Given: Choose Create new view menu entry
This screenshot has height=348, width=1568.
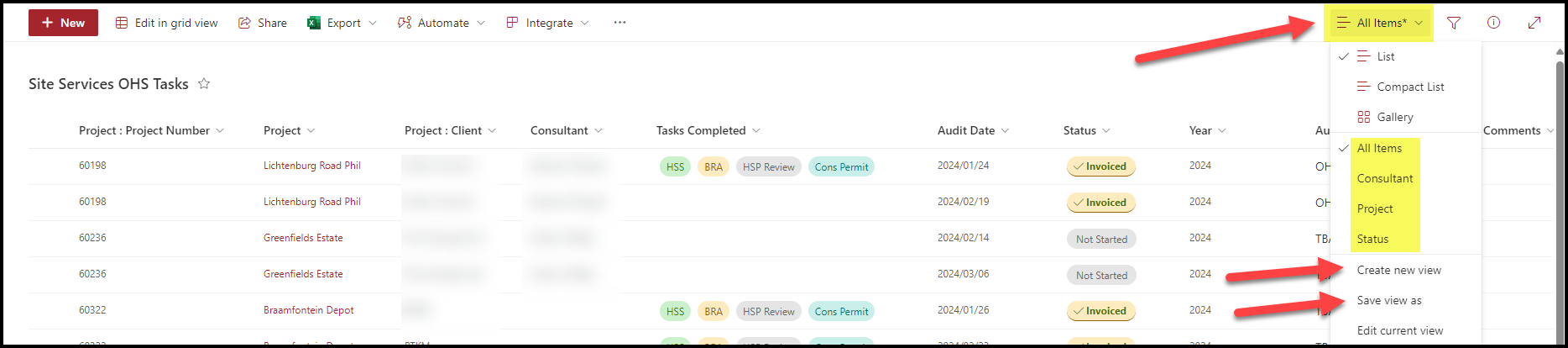Looking at the screenshot, I should coord(1398,270).
